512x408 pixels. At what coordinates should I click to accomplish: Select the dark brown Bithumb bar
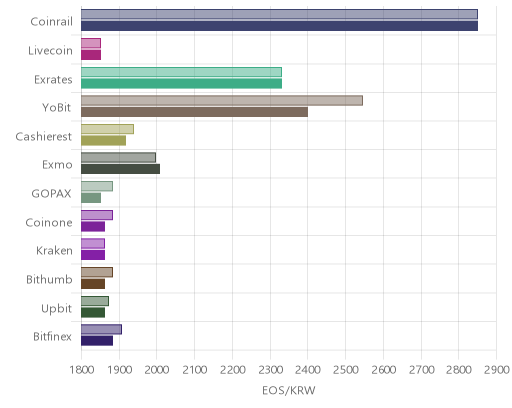tap(93, 284)
